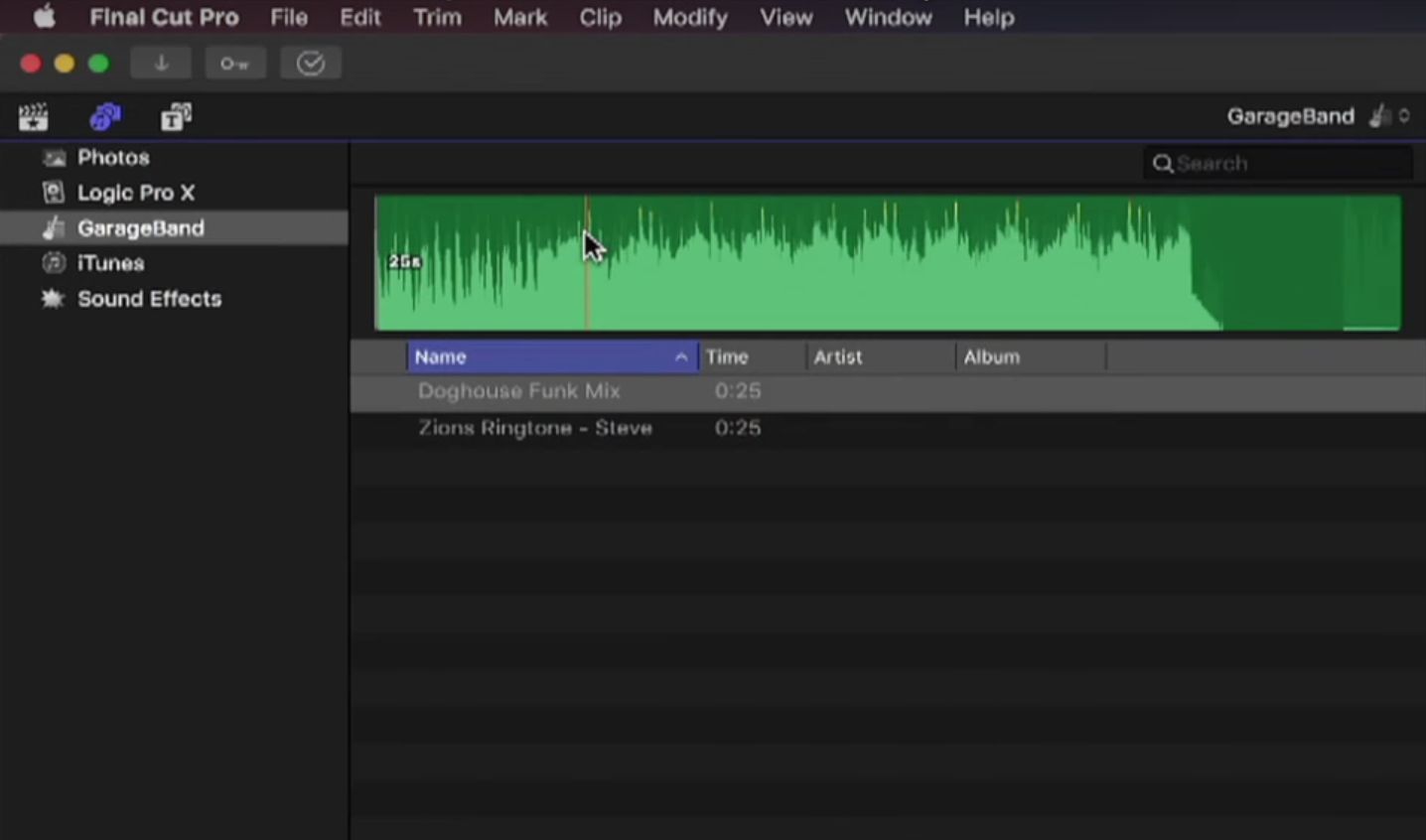Click the Photos sidebar icon
The width and height of the screenshot is (1426, 840).
[x=54, y=158]
